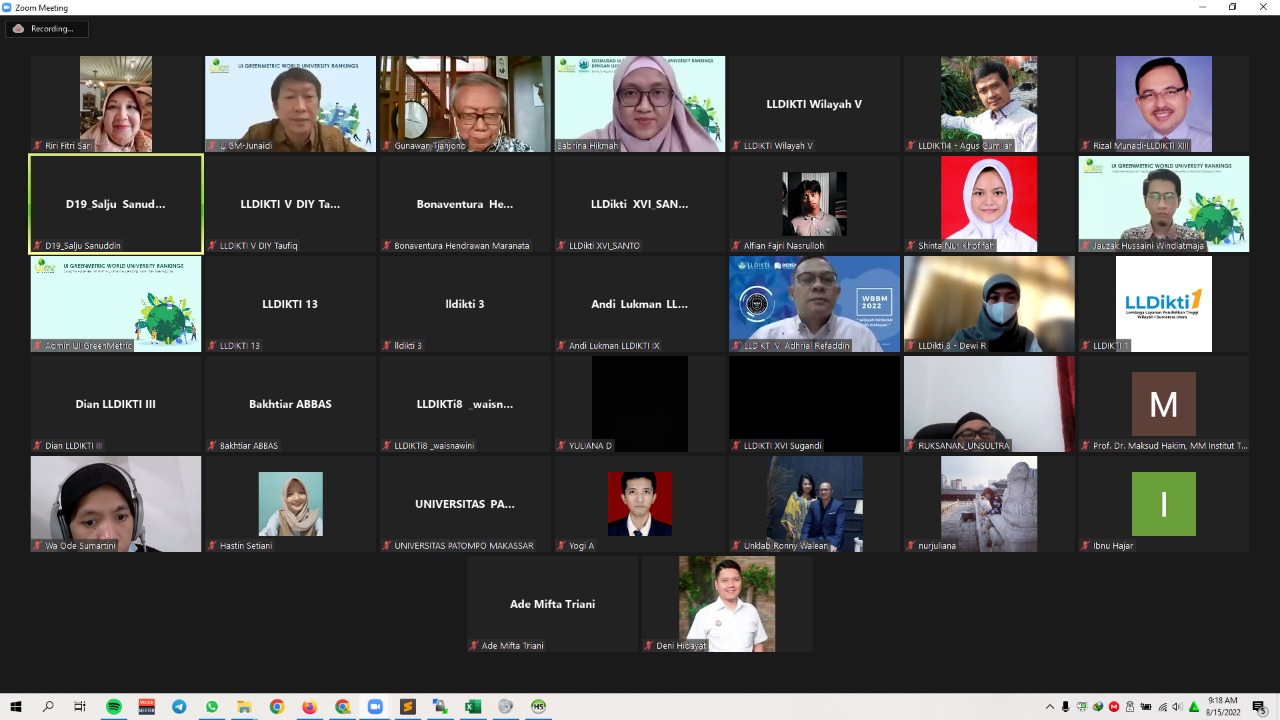Screen dimensions: 1280x720
Task: Open Spotify from the taskbar
Action: pos(114,707)
